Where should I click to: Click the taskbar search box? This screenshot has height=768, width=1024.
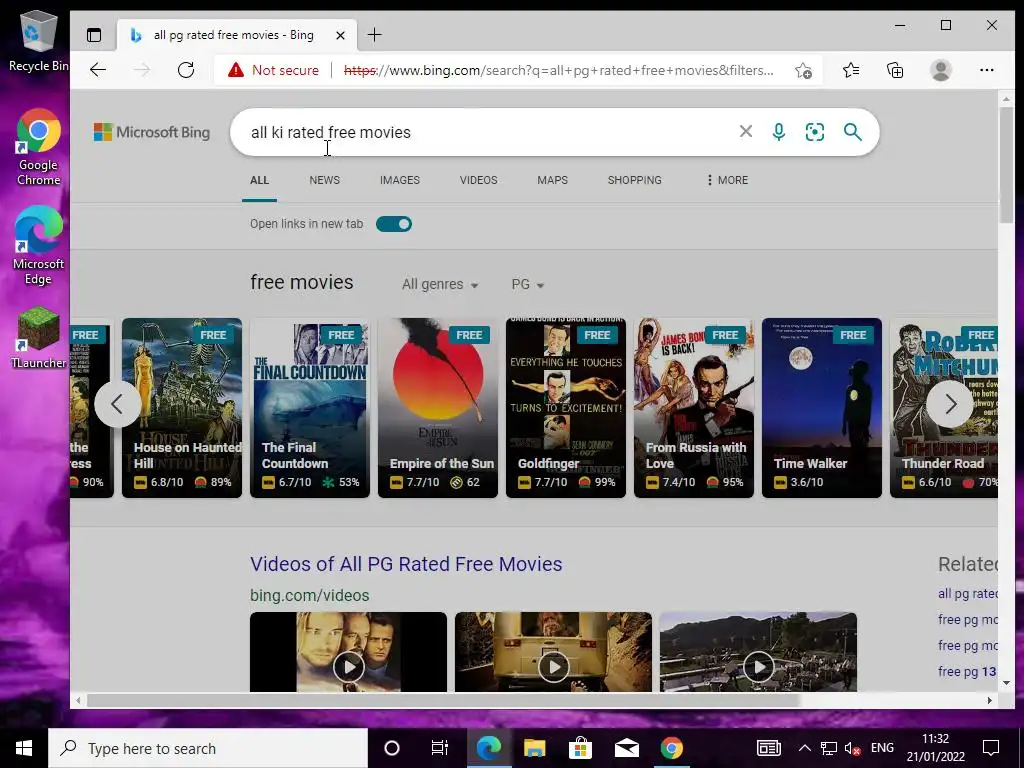point(208,748)
